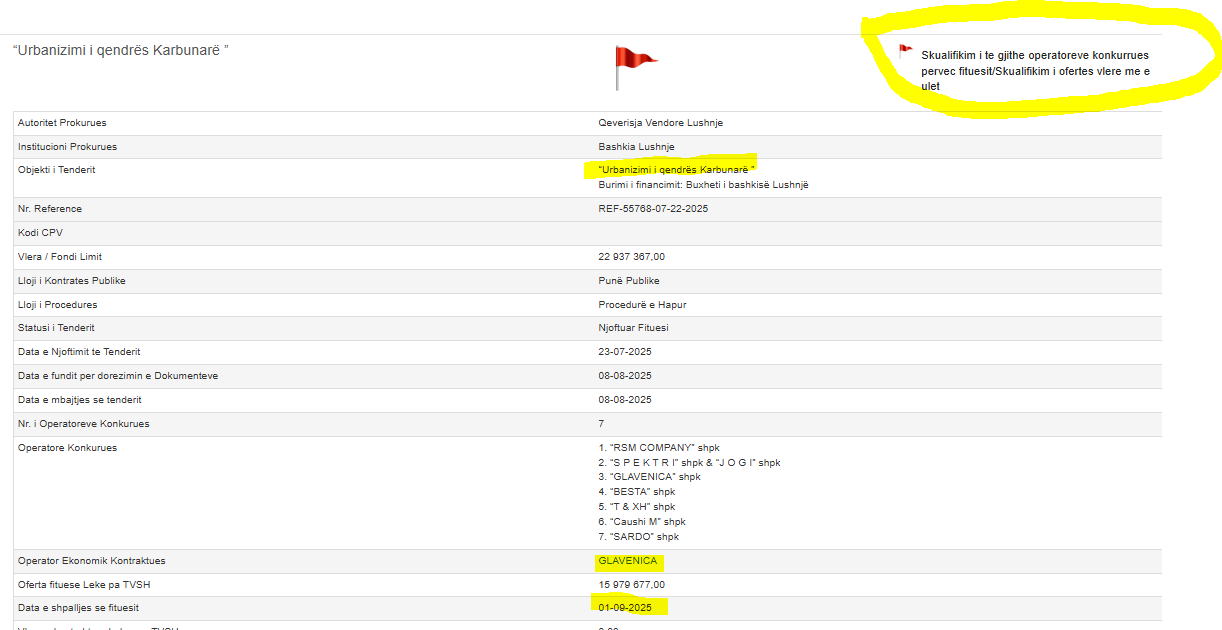Click the large red flag icon
The image size is (1222, 630).
point(635,66)
